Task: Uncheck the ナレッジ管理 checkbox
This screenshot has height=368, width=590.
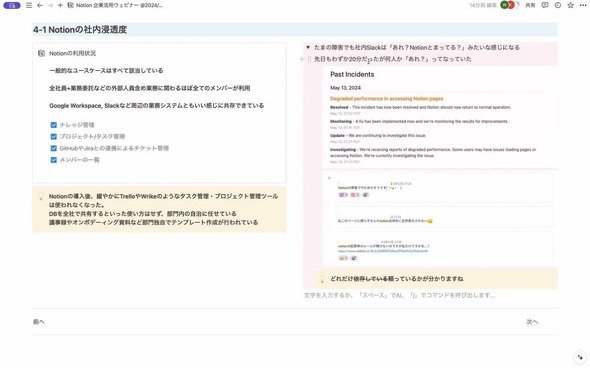Action: pyautogui.click(x=53, y=125)
